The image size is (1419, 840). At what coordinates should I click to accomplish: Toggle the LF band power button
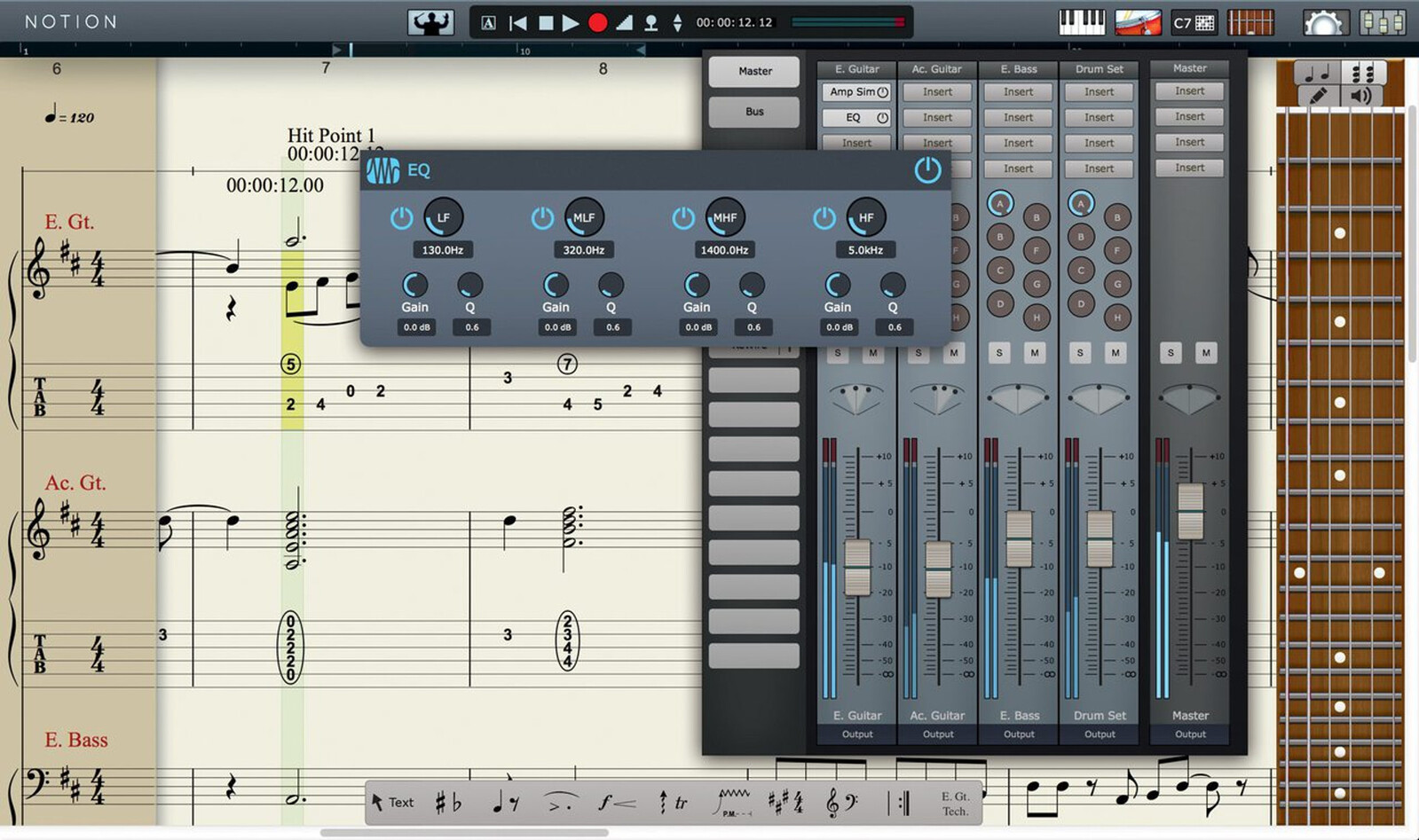click(401, 218)
